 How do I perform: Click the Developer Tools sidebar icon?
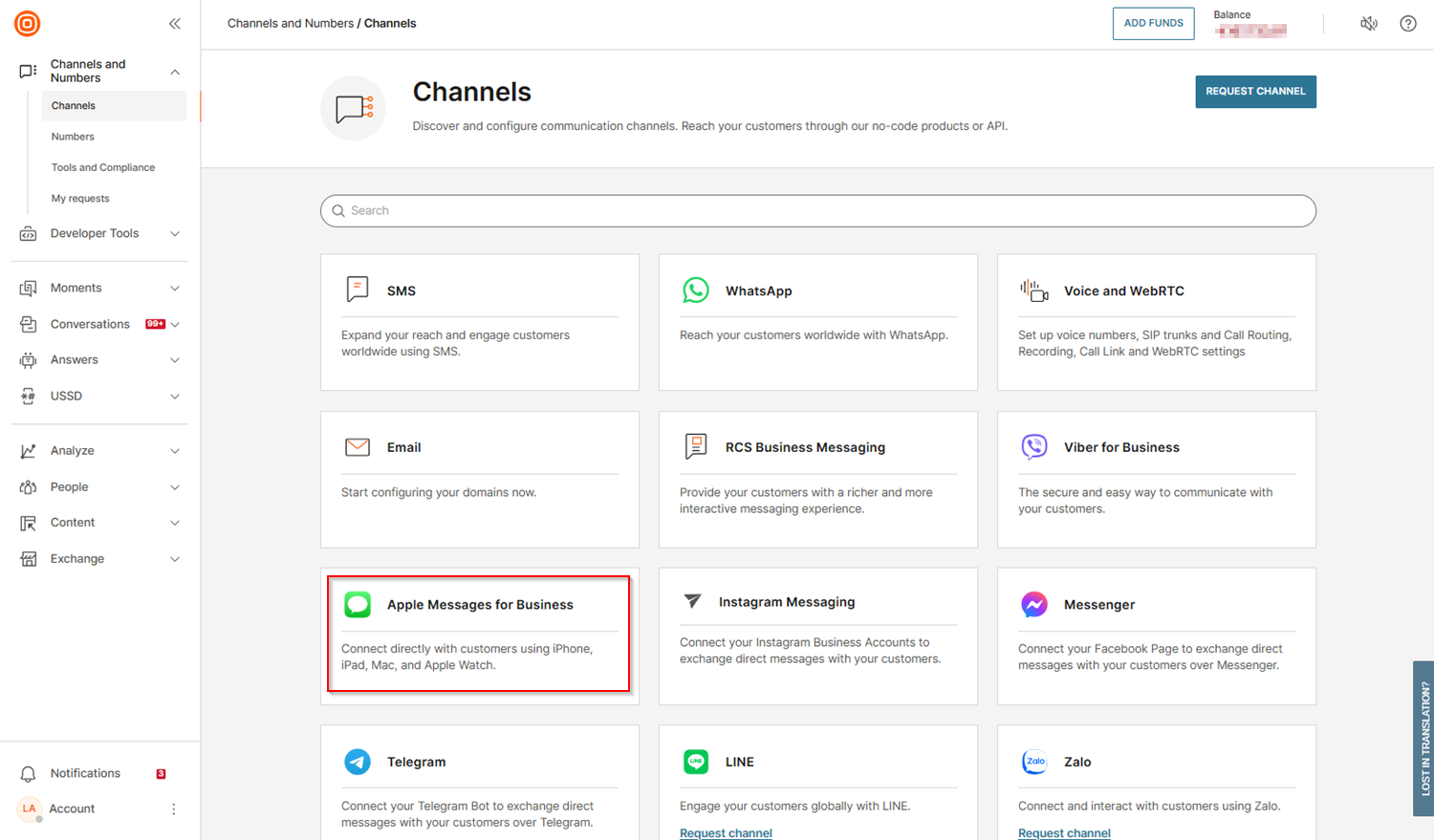click(x=29, y=233)
